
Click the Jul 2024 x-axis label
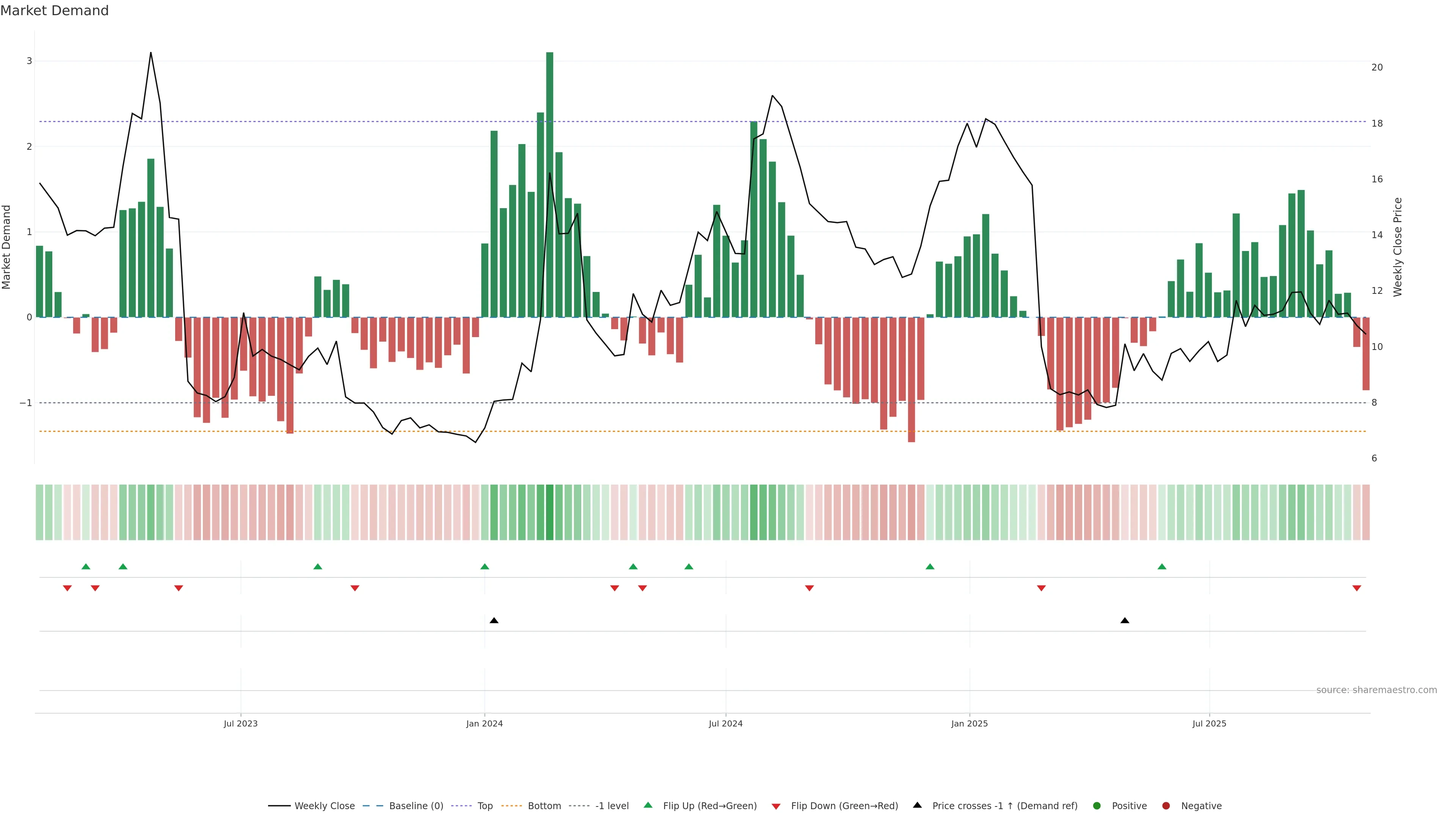pyautogui.click(x=726, y=723)
